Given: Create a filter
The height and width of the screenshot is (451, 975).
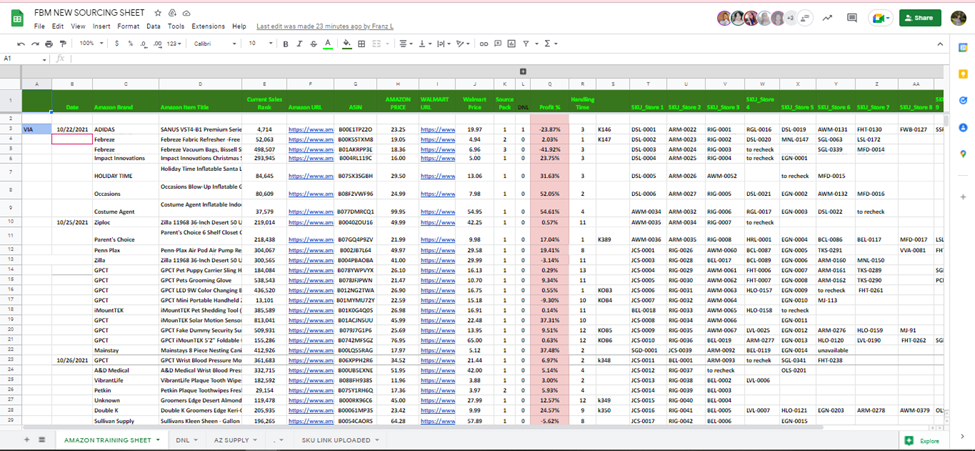Looking at the screenshot, I should coord(527,44).
